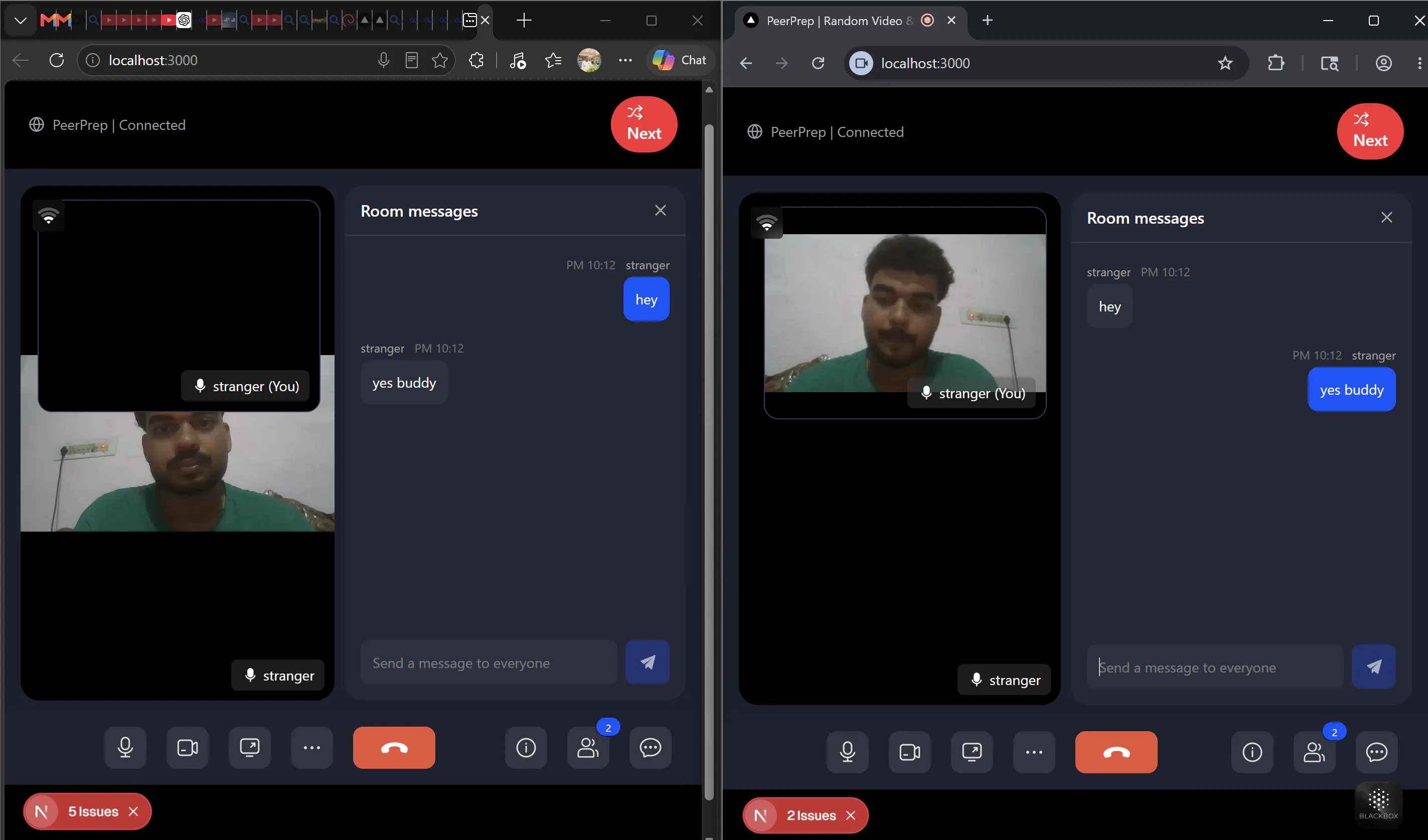1428x840 pixels.
Task: Open more options in left window toolbar
Action: (312, 748)
